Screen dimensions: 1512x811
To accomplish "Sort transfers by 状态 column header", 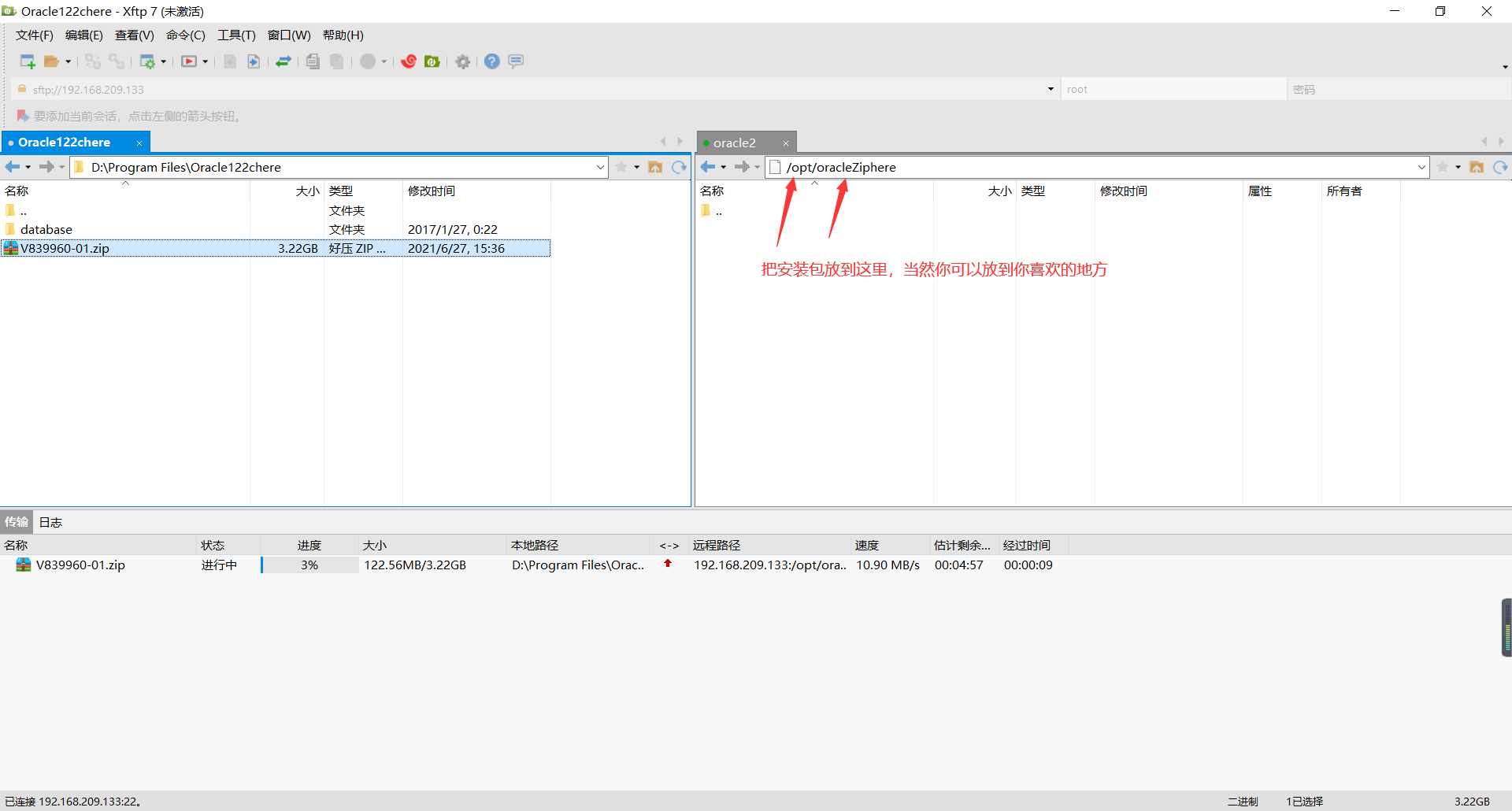I will 228,545.
